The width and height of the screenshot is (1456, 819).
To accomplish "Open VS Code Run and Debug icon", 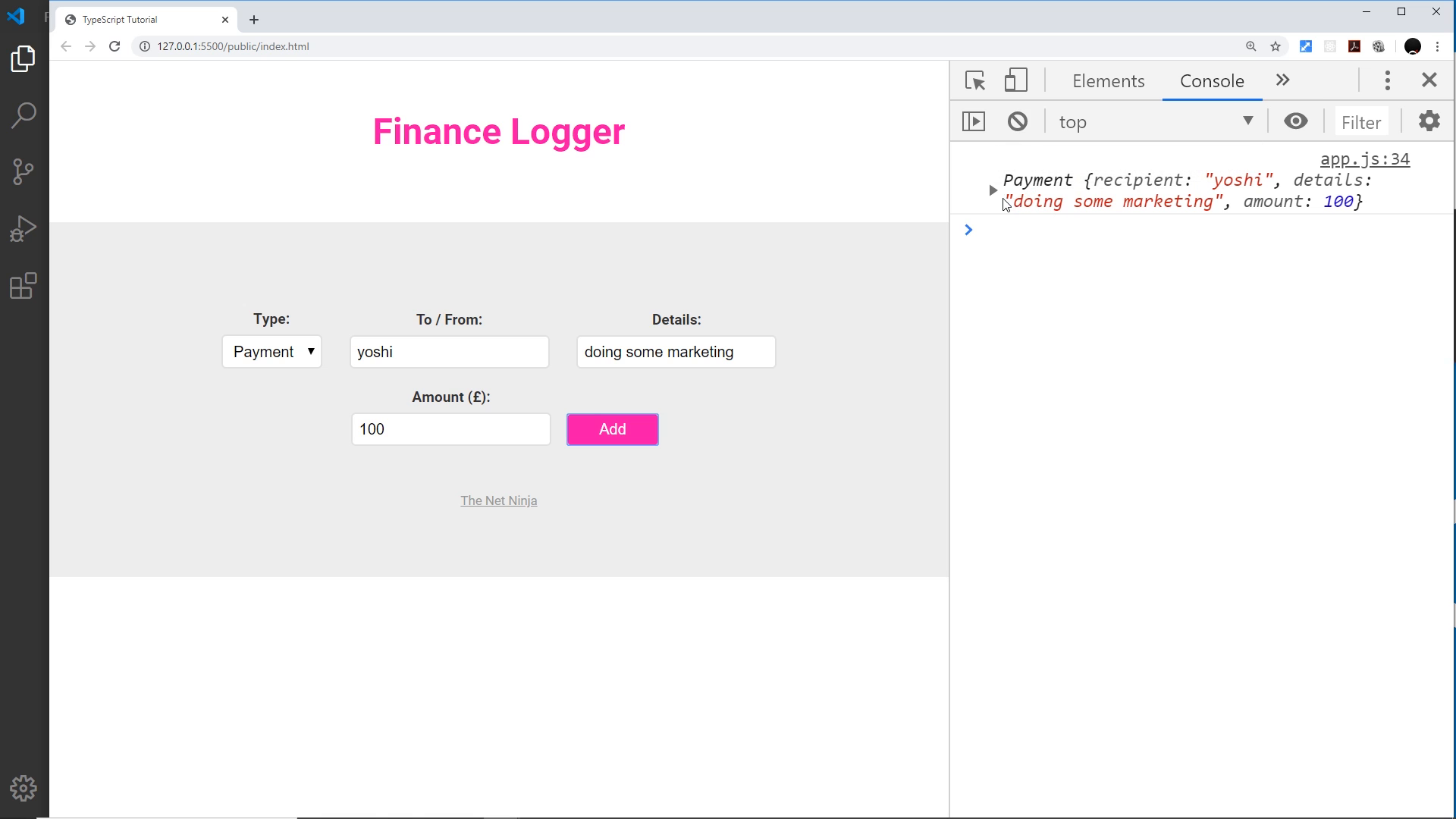I will click(x=24, y=228).
